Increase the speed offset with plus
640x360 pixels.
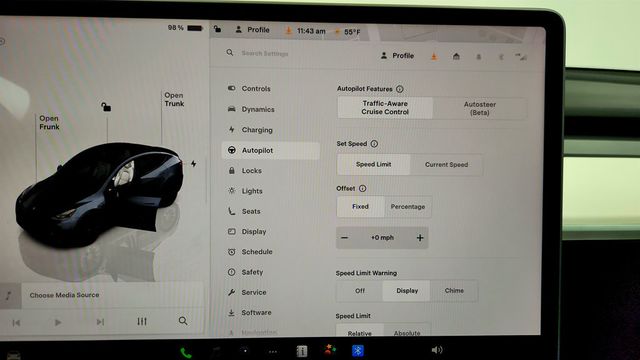pyautogui.click(x=420, y=238)
